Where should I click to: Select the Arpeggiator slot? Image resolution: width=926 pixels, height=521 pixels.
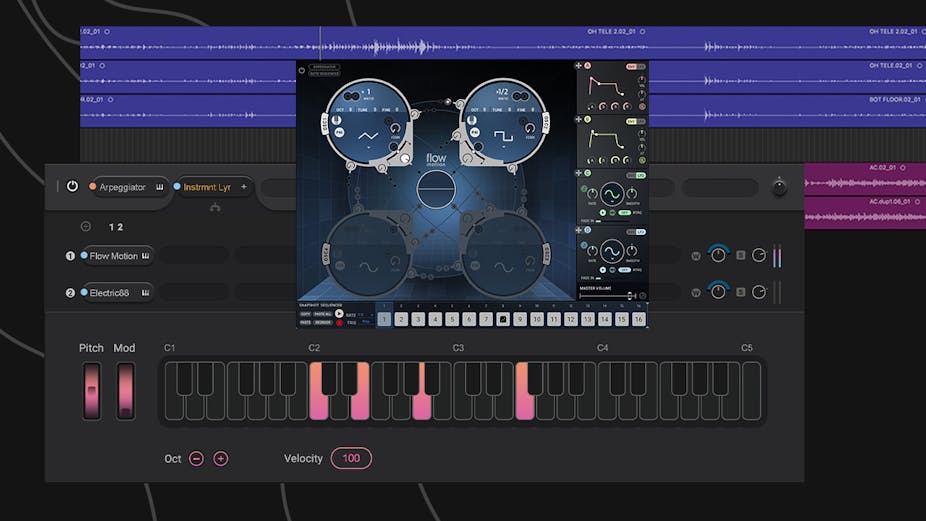pyautogui.click(x=126, y=187)
